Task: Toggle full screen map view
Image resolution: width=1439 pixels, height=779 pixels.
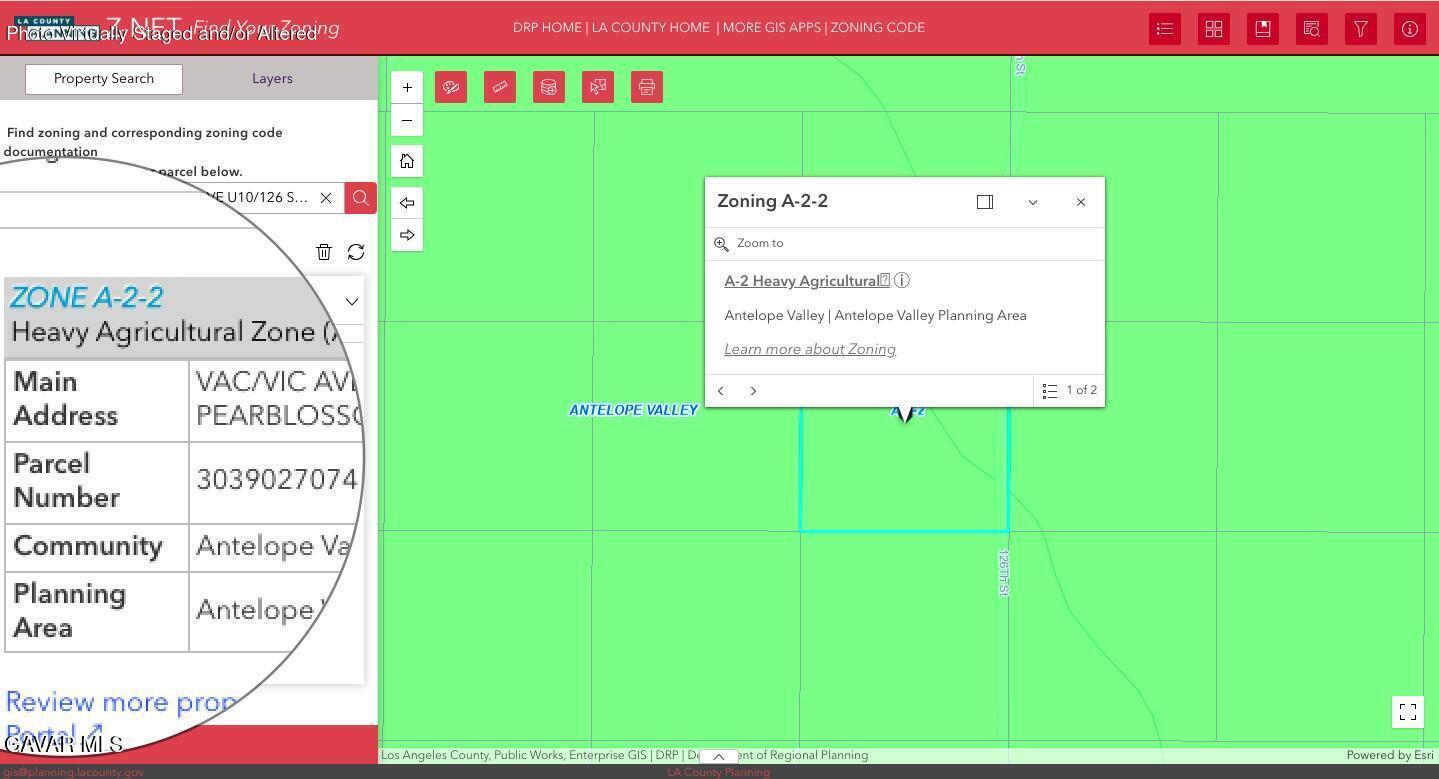Action: (x=1408, y=712)
